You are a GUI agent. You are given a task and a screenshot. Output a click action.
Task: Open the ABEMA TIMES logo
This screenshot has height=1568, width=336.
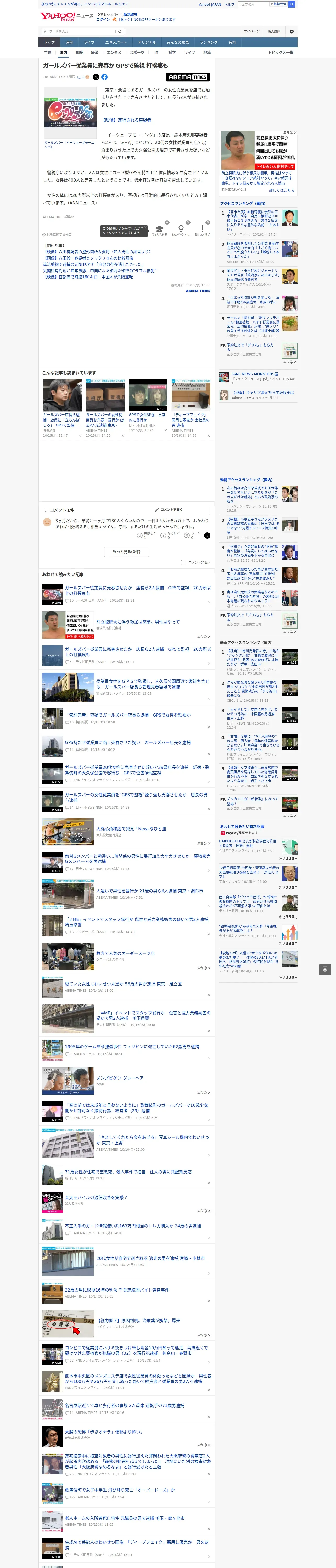[x=188, y=77]
